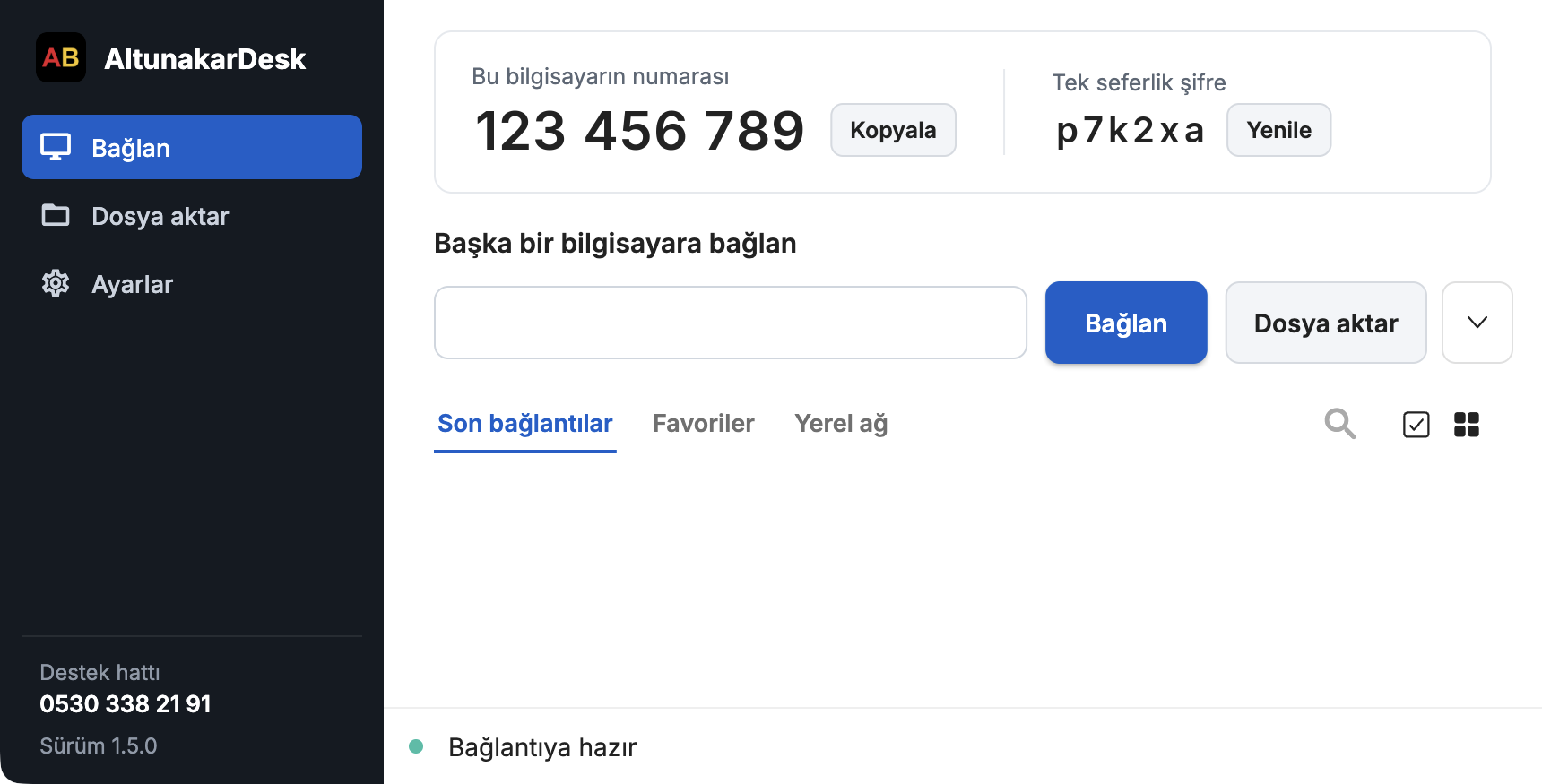Click the blue Bağlan connect button
The image size is (1542, 784).
[1126, 323]
